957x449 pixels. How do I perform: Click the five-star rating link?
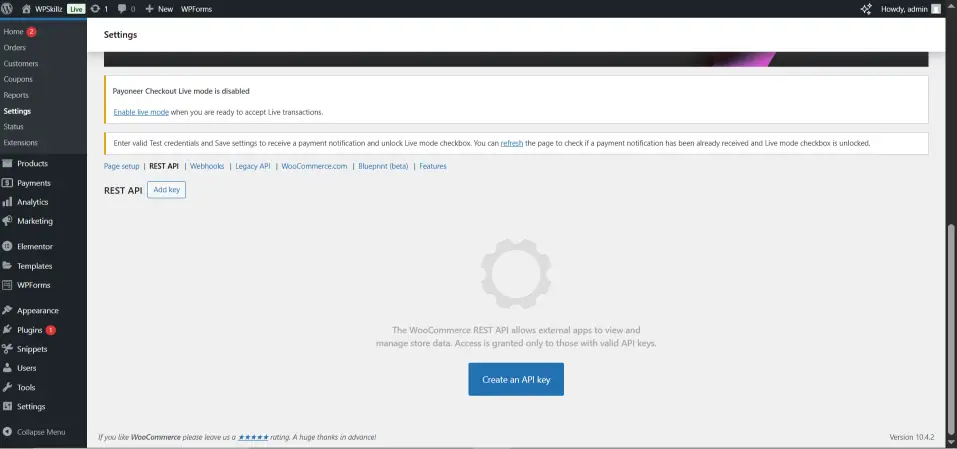[253, 437]
